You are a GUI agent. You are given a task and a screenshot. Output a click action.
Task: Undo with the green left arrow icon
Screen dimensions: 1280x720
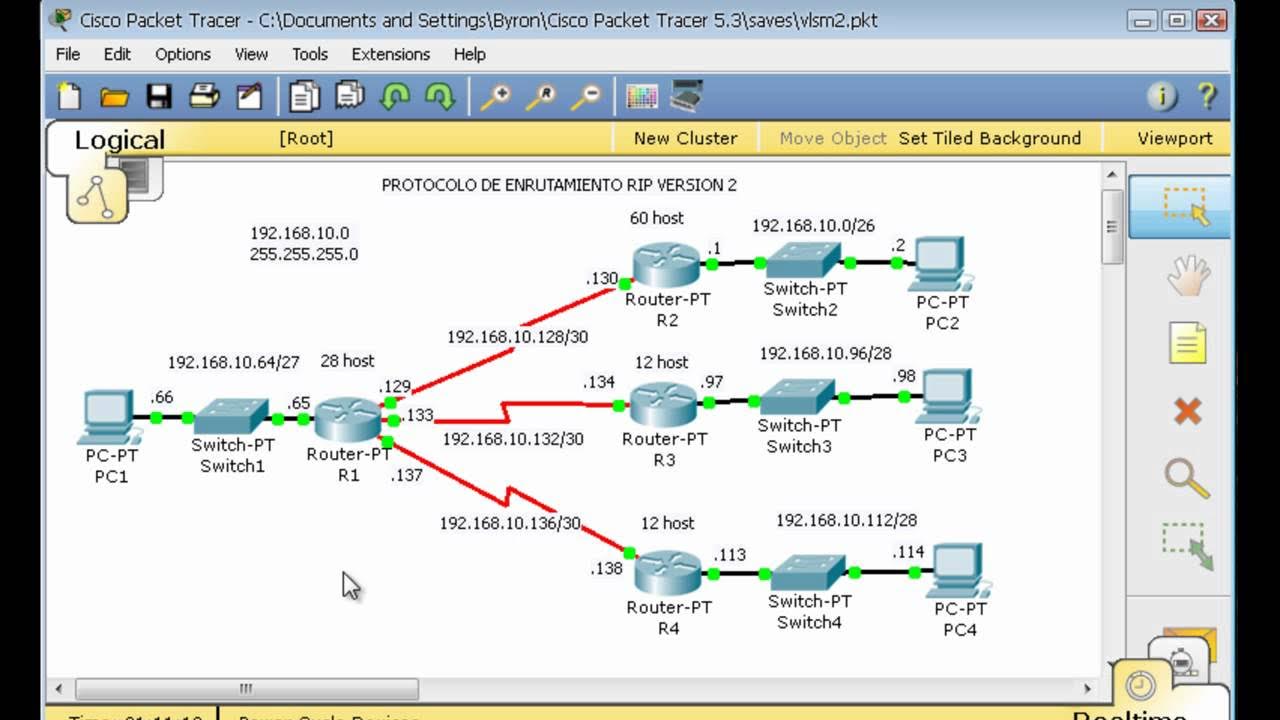pos(396,96)
